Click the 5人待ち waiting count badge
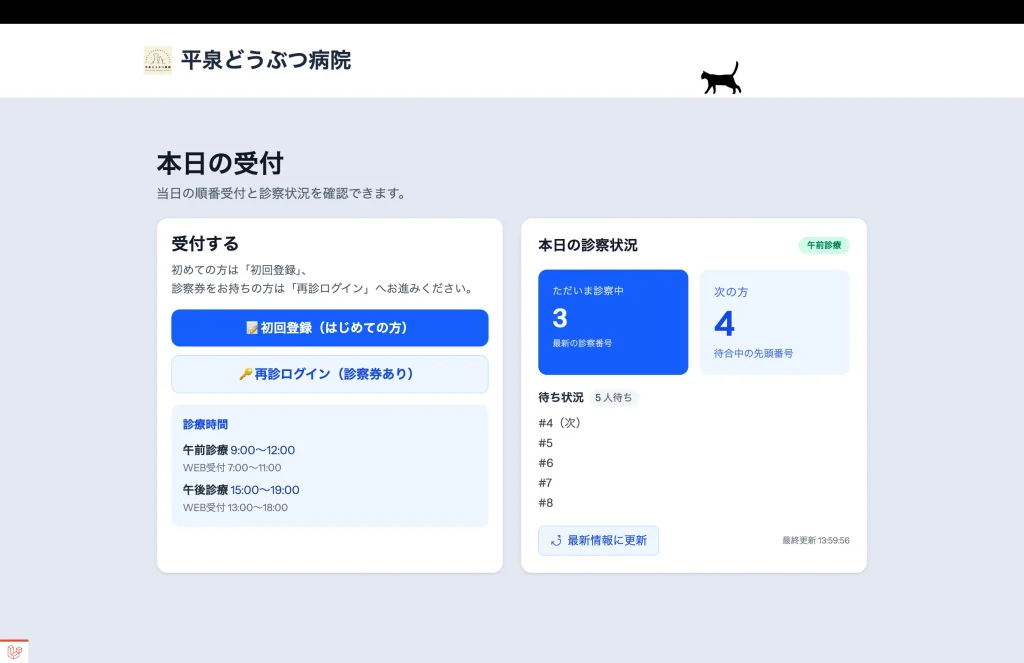1024x663 pixels. (x=613, y=398)
